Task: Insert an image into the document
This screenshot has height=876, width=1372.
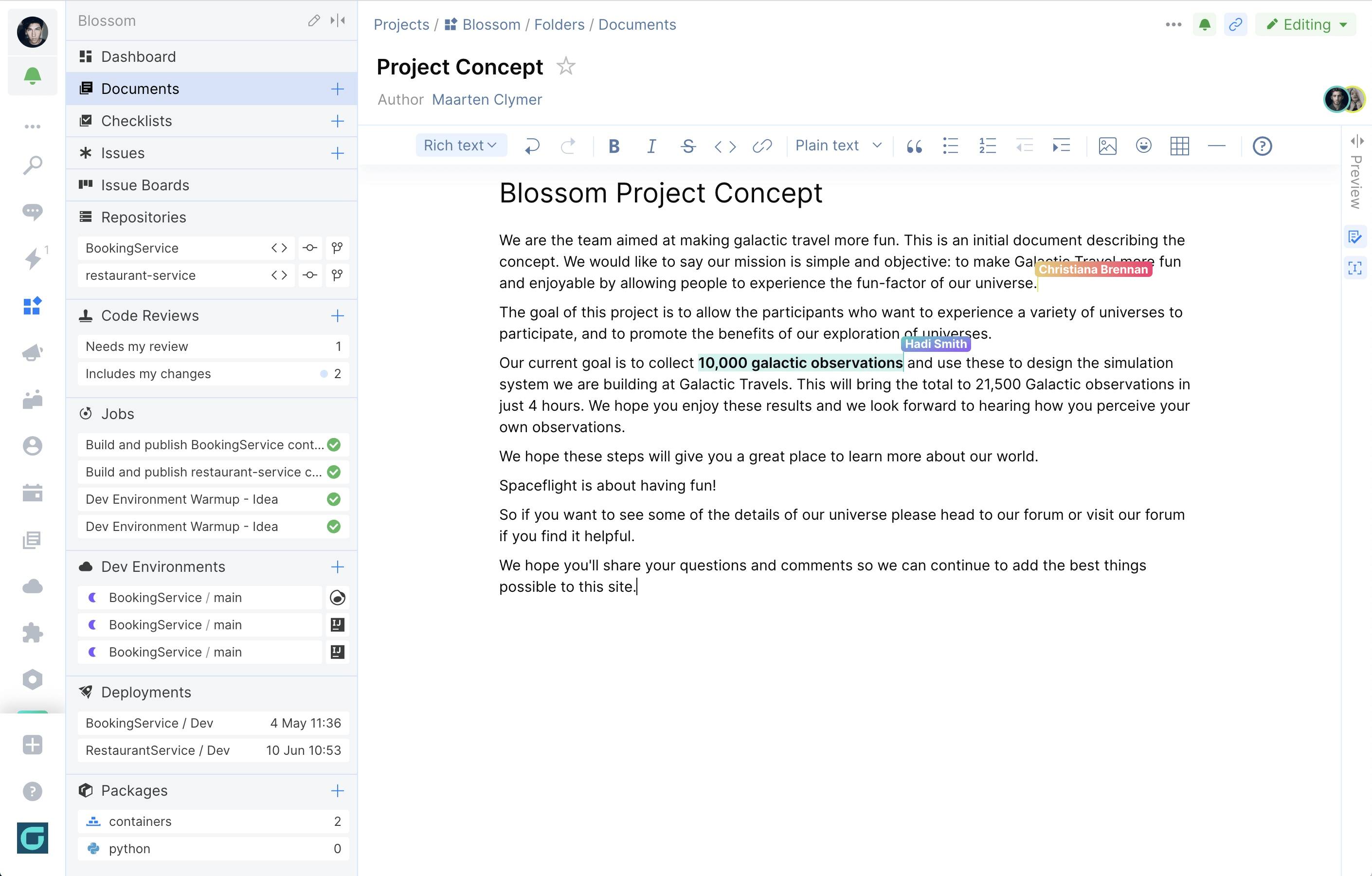Action: coord(1107,146)
